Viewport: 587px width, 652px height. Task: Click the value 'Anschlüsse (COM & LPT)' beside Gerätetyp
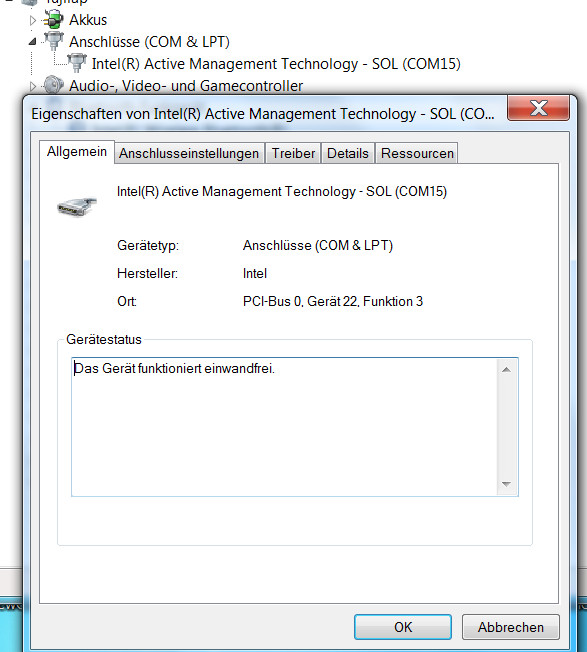318,245
